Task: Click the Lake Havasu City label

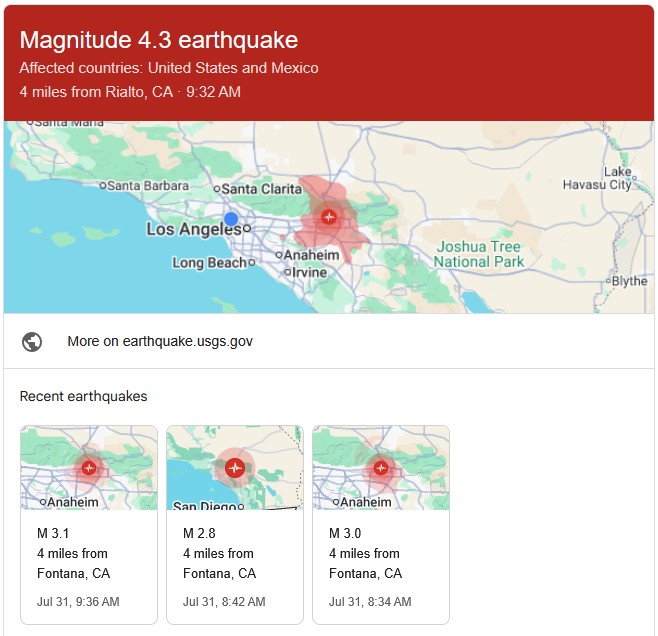Action: tap(611, 178)
